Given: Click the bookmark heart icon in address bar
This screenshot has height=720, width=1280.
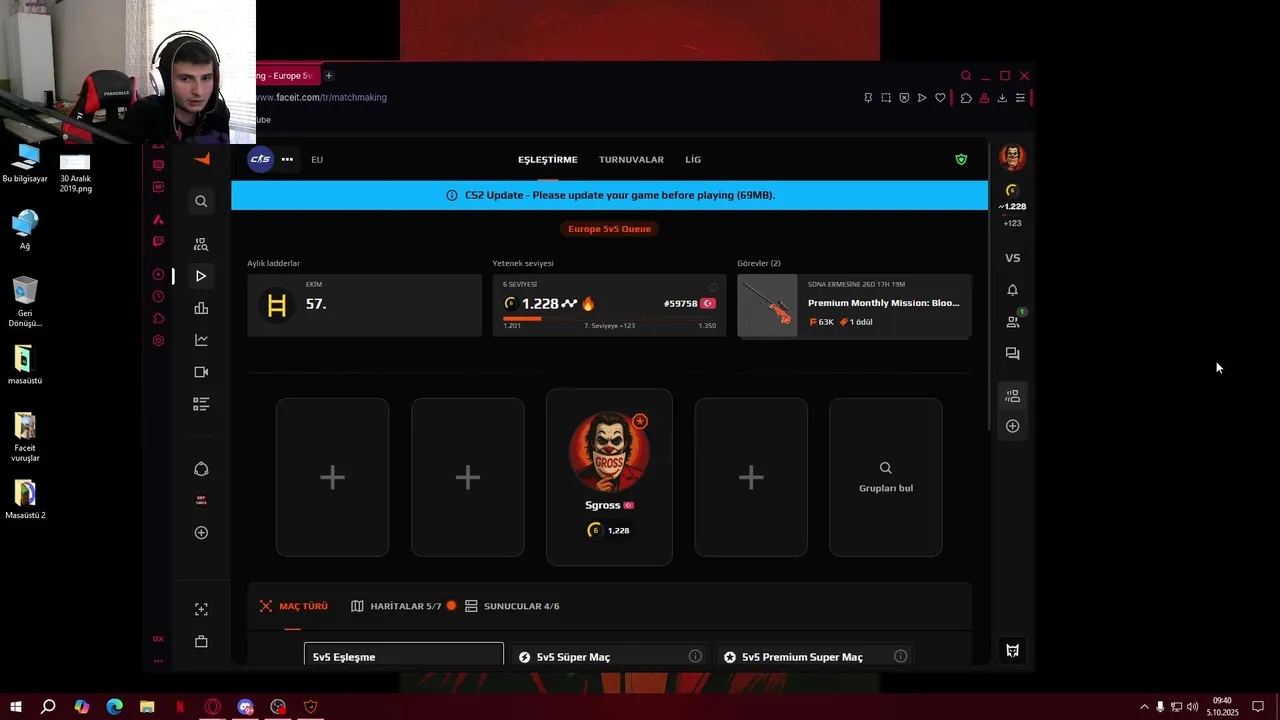Looking at the screenshot, I should [940, 98].
